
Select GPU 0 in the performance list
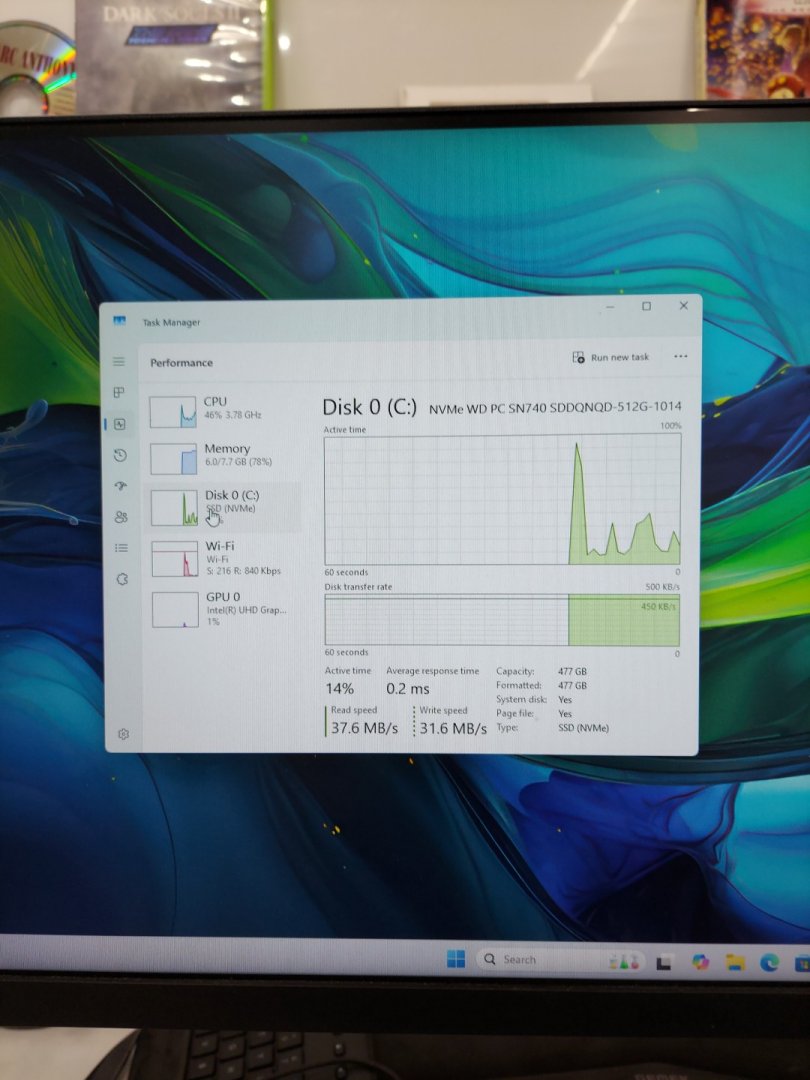click(222, 607)
